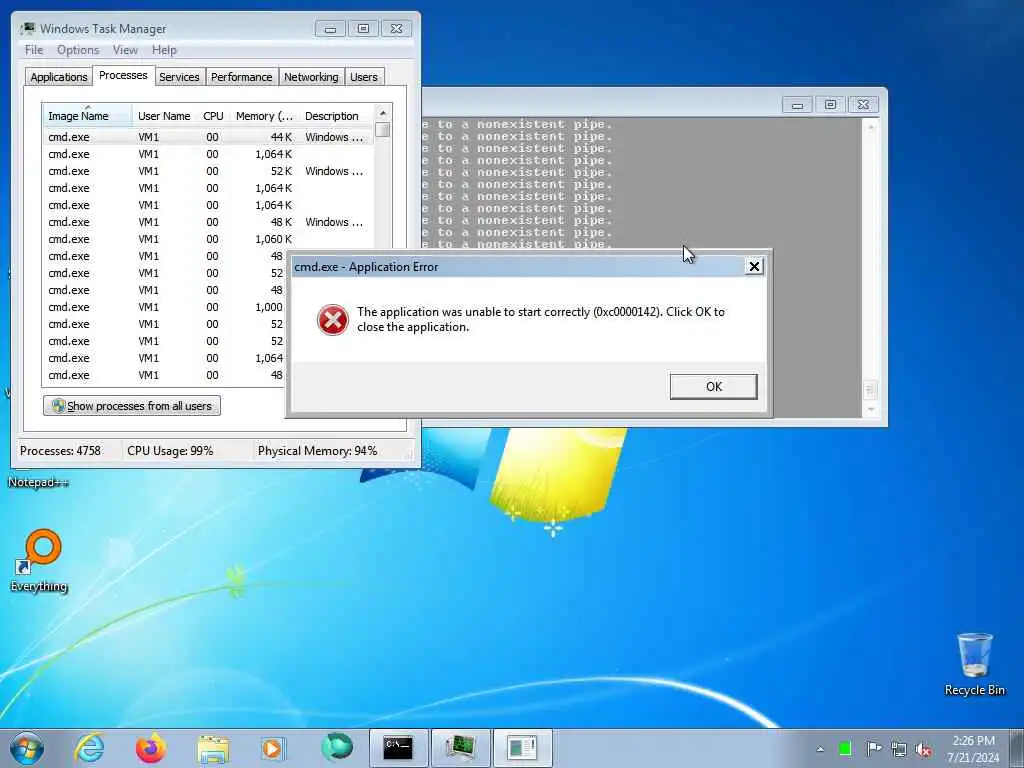Select the Processes tab
Viewport: 1024px width, 768px height.
coord(123,75)
